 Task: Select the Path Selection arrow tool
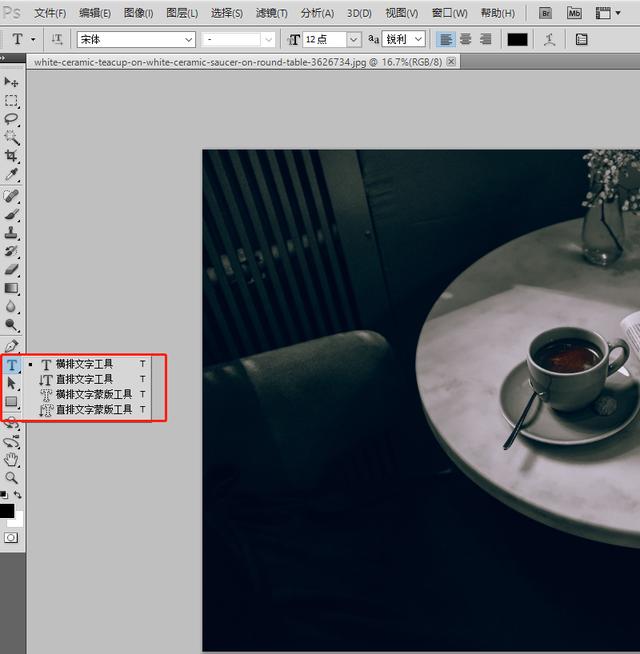coord(11,383)
